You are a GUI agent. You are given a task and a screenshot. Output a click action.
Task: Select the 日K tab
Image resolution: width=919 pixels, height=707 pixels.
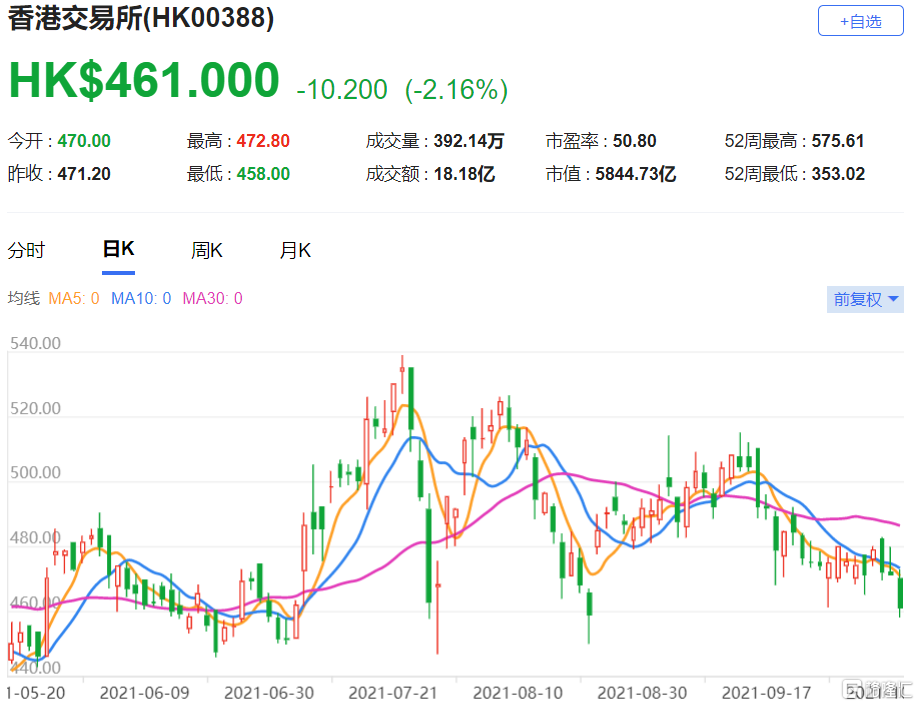[118, 249]
